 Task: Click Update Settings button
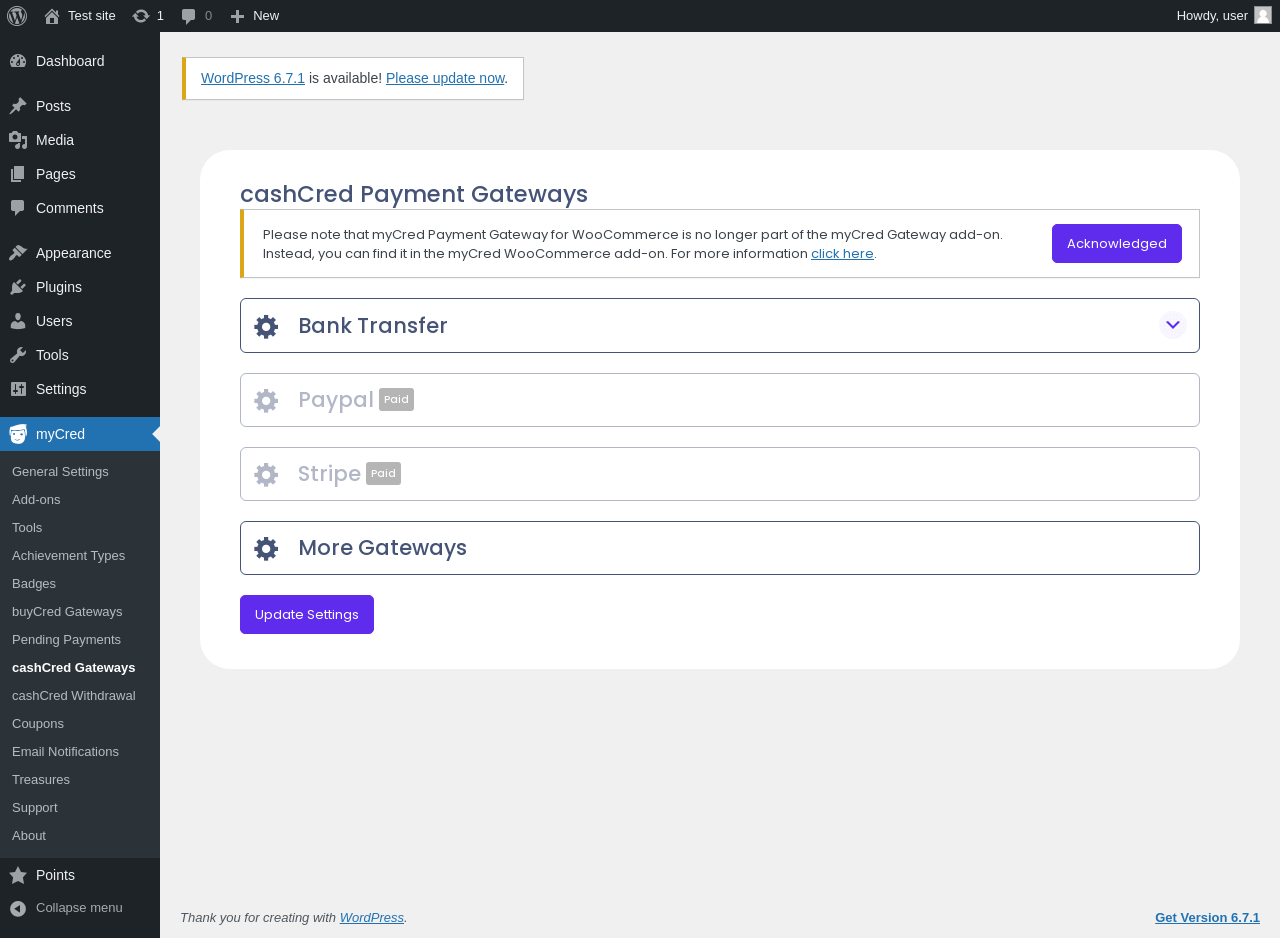point(307,614)
